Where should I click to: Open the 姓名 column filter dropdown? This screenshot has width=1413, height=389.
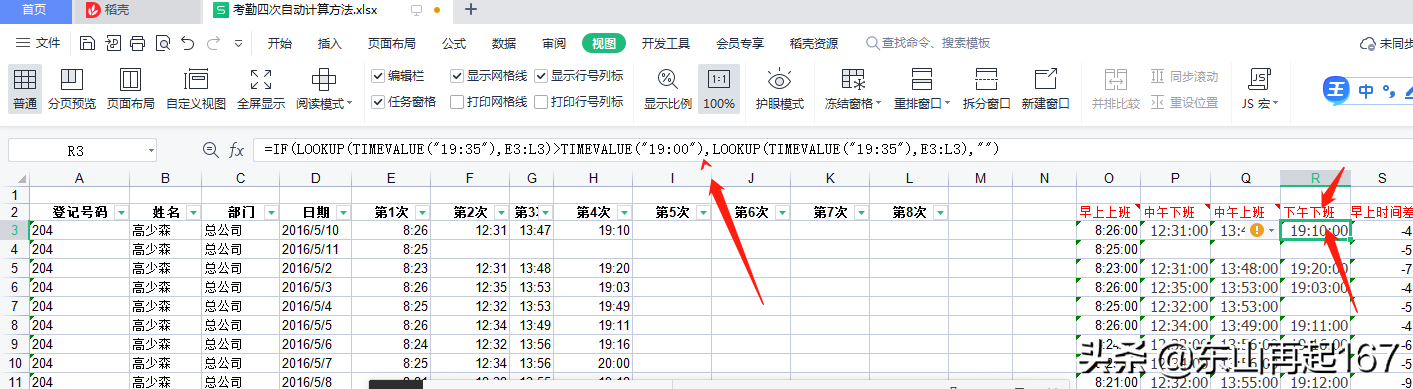tap(194, 212)
